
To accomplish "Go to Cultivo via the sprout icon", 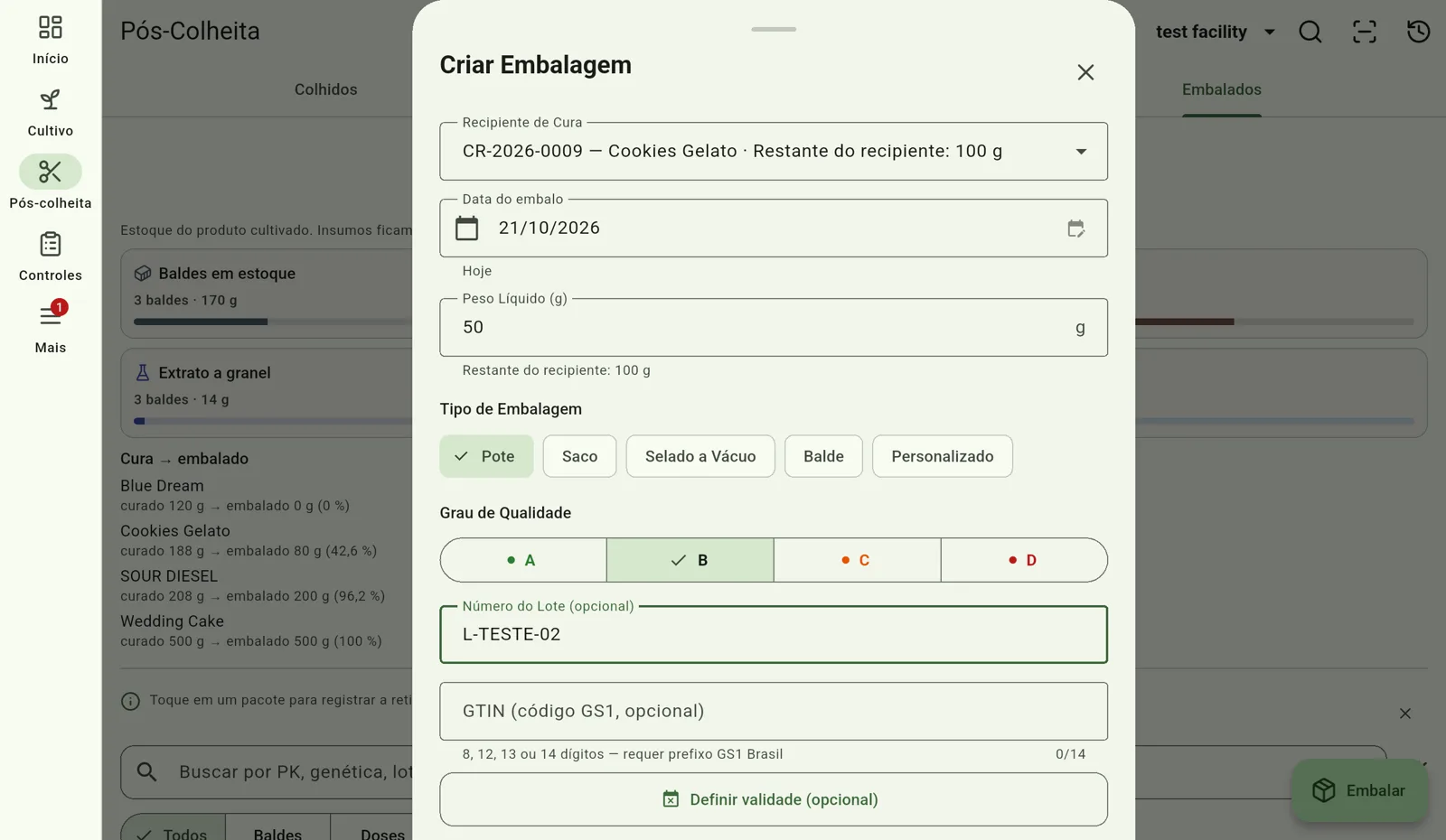I will [51, 99].
